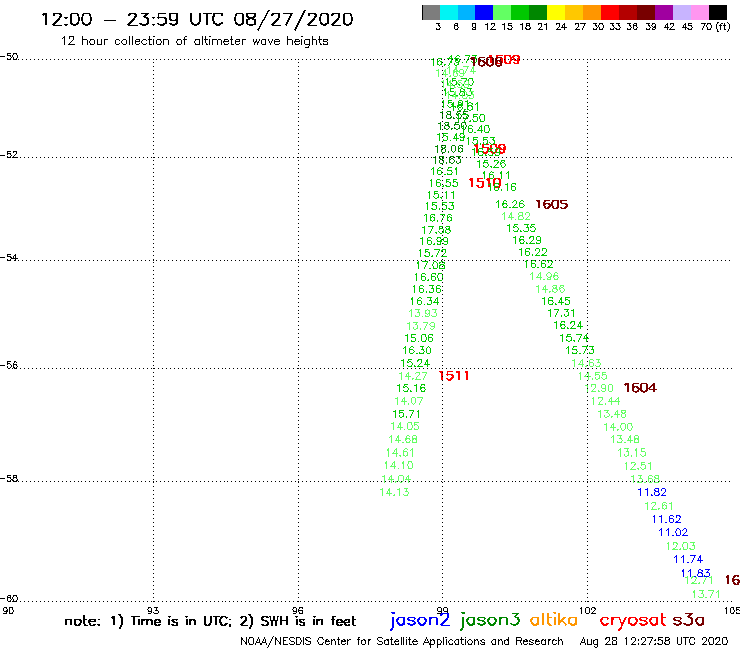Click the red time stamp 1511
Screen dimensions: 740x650
(x=454, y=376)
